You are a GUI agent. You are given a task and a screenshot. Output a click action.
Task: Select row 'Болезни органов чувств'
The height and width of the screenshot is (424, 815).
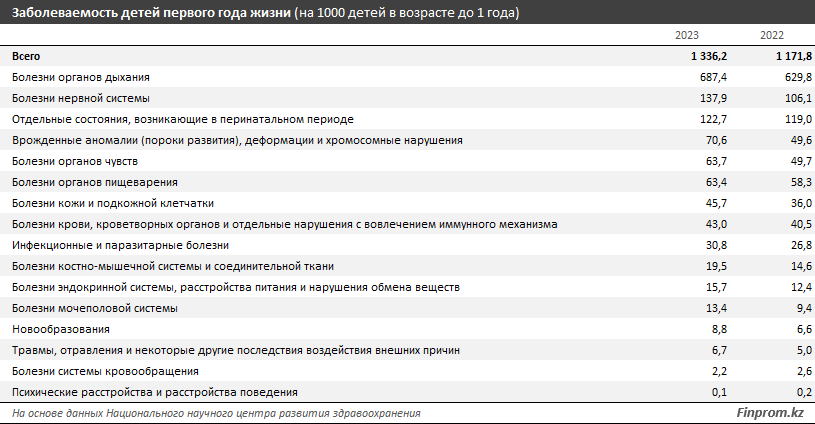tap(82, 161)
